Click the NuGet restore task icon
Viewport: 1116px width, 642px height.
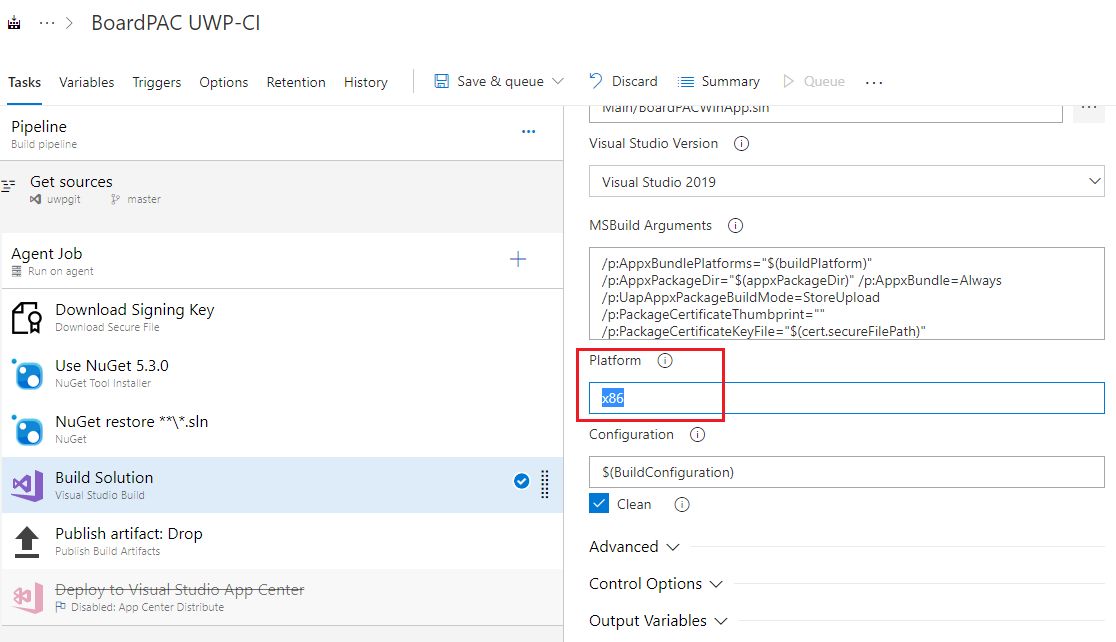pos(27,430)
